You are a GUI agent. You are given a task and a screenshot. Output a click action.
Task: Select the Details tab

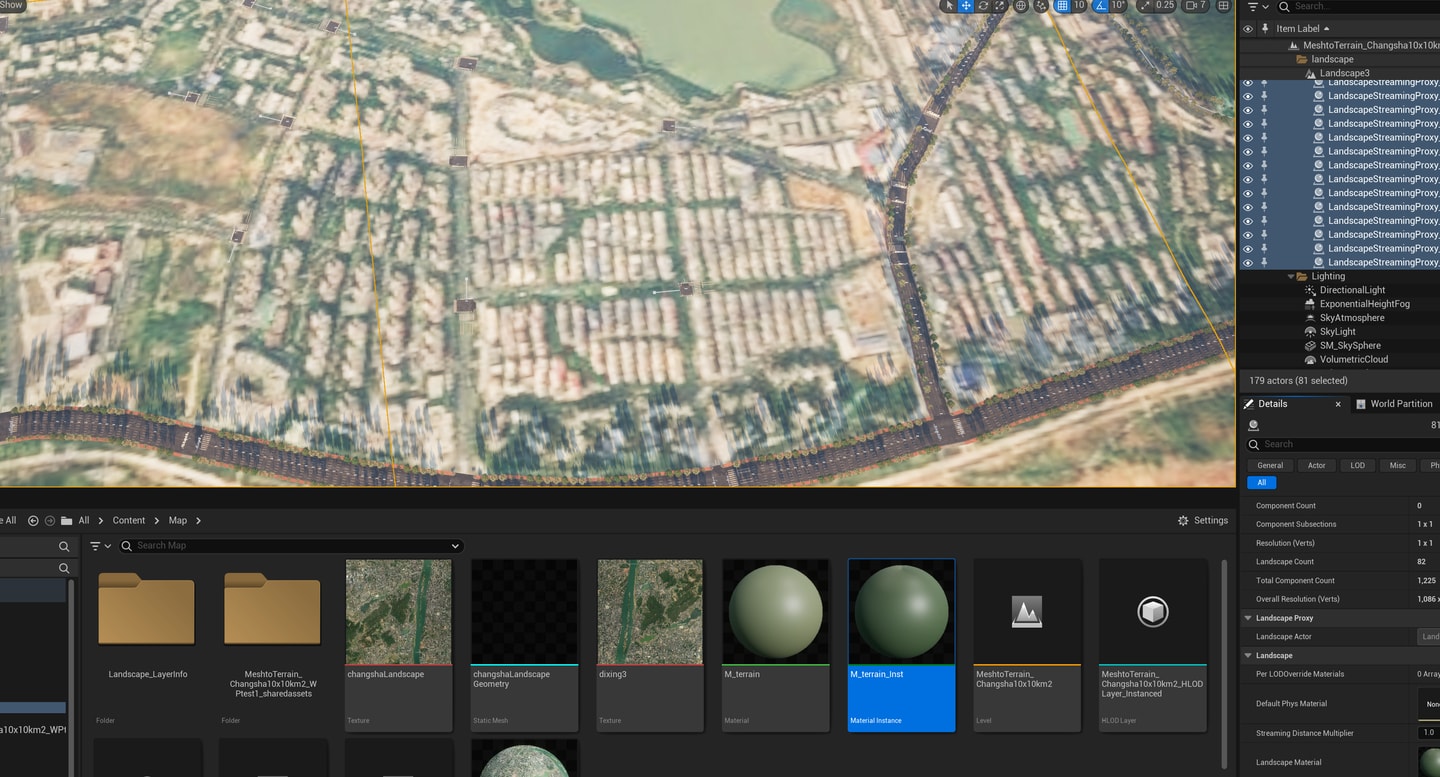pos(1273,404)
